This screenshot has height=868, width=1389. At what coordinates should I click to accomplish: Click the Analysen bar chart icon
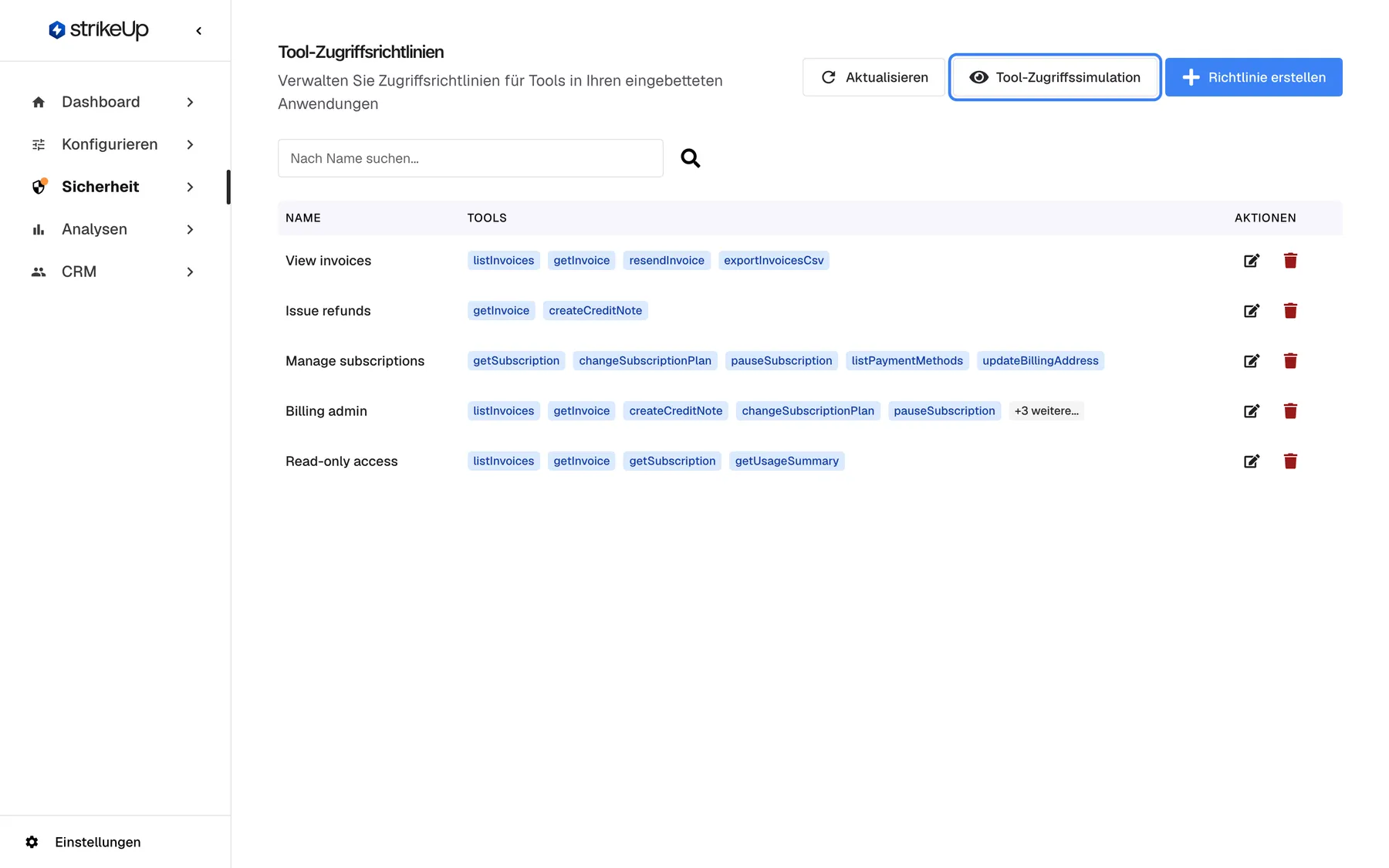click(39, 229)
